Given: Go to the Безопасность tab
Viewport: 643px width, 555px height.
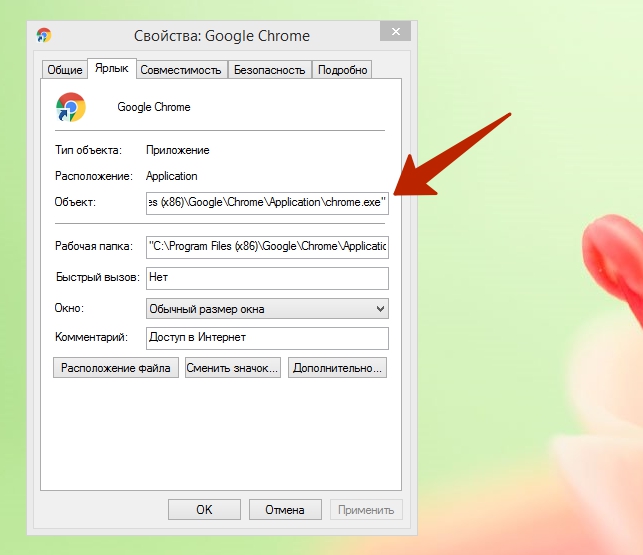Looking at the screenshot, I should point(269,70).
